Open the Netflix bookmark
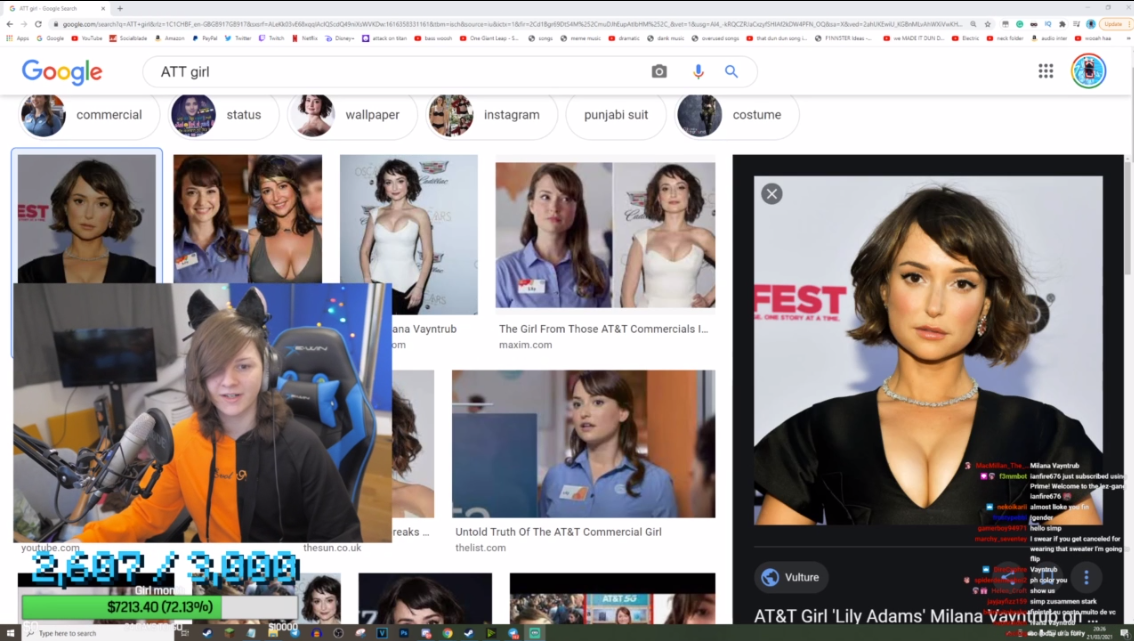The image size is (1134, 641). point(305,38)
